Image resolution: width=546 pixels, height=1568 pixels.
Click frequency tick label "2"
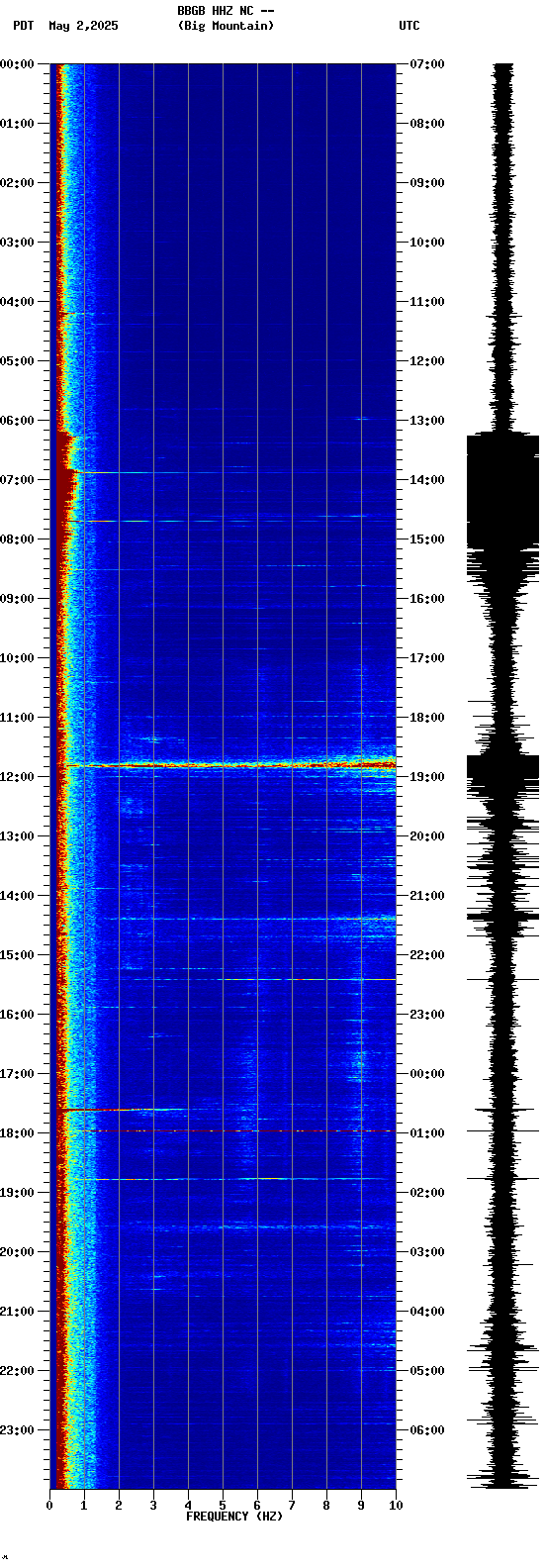(x=119, y=1506)
